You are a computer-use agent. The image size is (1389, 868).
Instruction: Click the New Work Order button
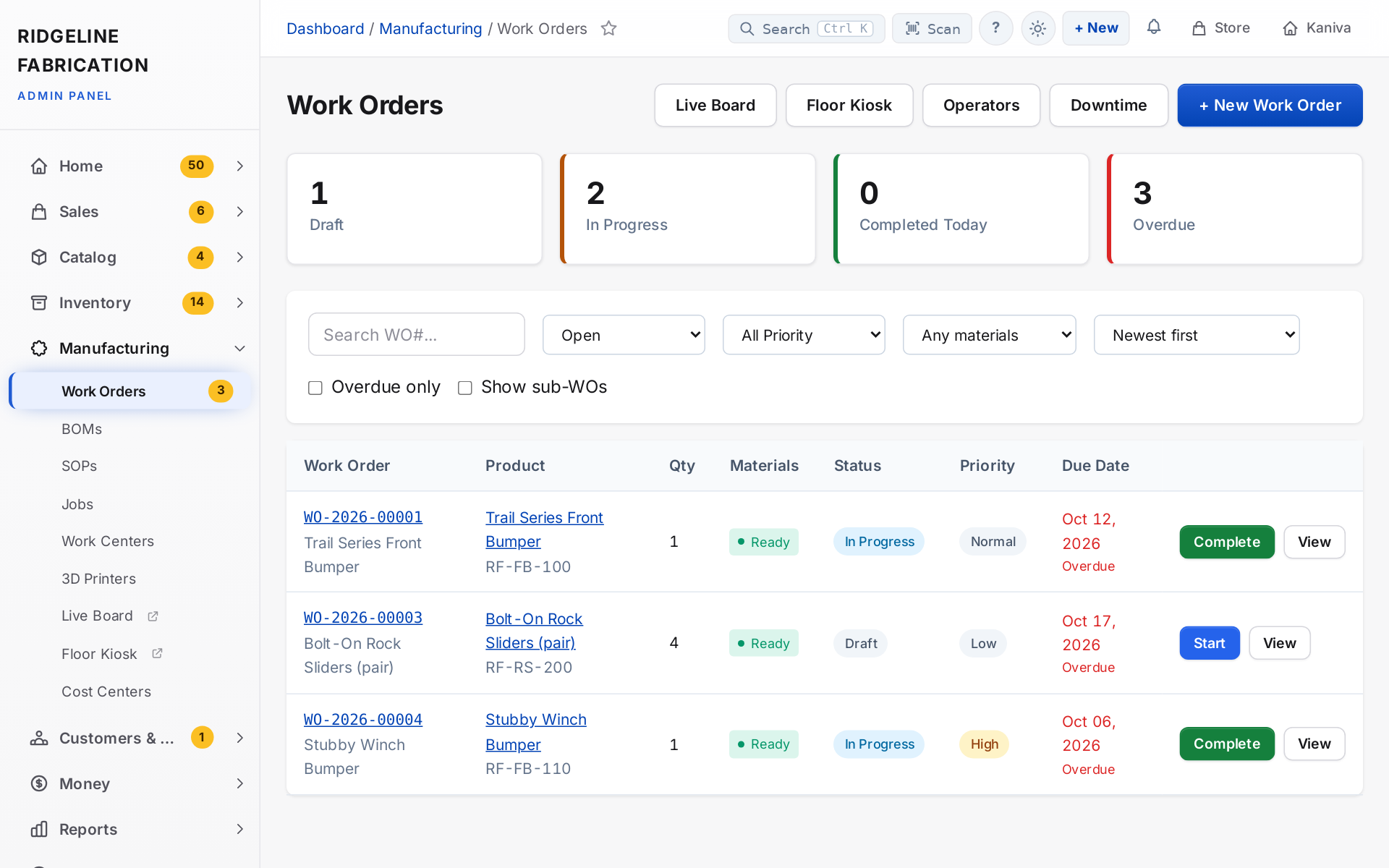point(1270,105)
